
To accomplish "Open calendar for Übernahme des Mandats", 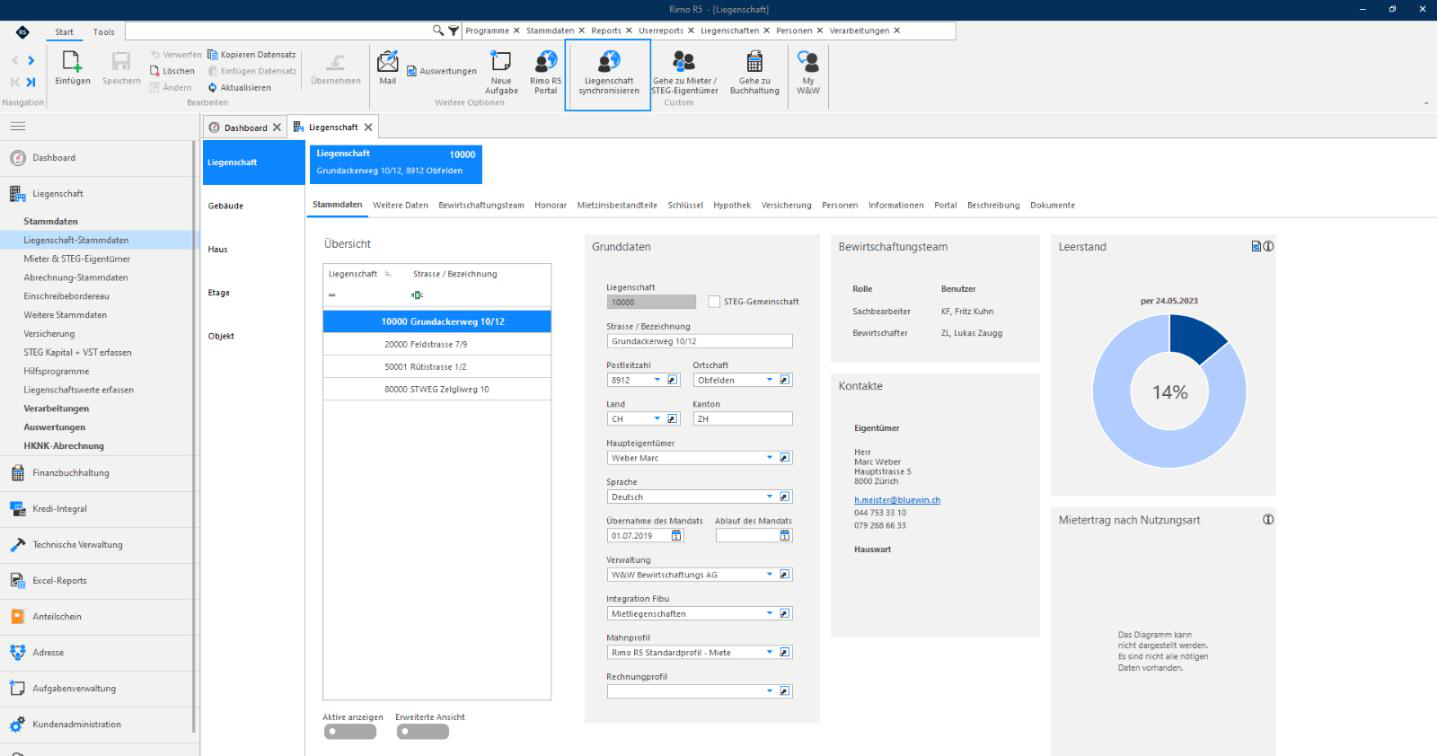I will coord(677,535).
